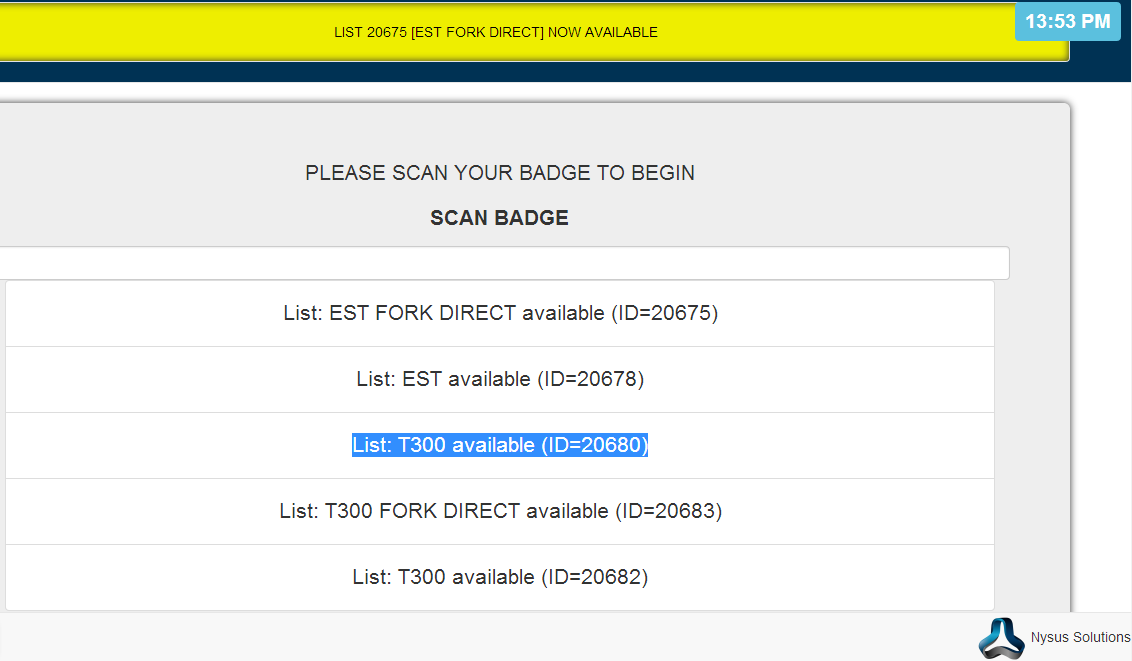Select T300 list with ID=20682
The image size is (1132, 661).
[x=500, y=577]
